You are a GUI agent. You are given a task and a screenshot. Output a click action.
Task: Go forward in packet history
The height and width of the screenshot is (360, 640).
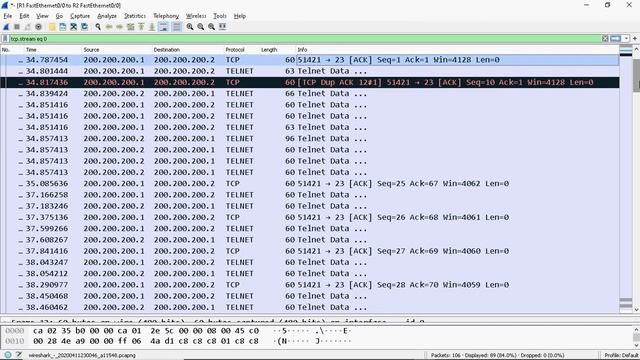point(119,27)
